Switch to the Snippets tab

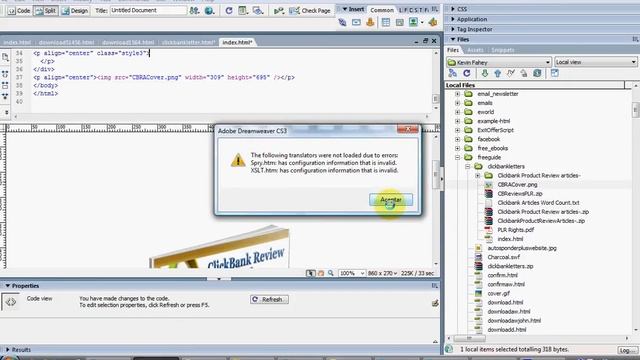502,50
